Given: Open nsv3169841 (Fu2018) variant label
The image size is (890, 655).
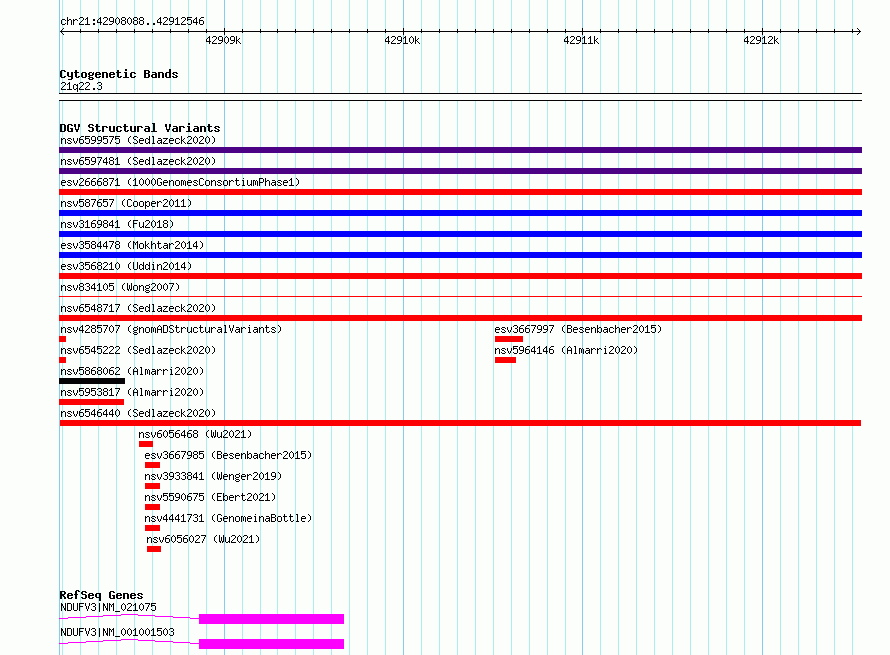Looking at the screenshot, I should [x=117, y=224].
